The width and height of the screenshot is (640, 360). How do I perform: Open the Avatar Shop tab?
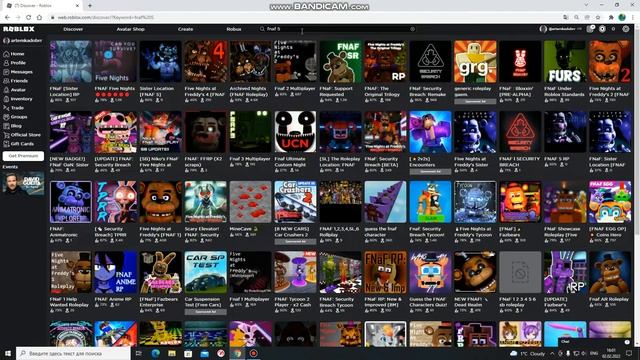(x=131, y=29)
